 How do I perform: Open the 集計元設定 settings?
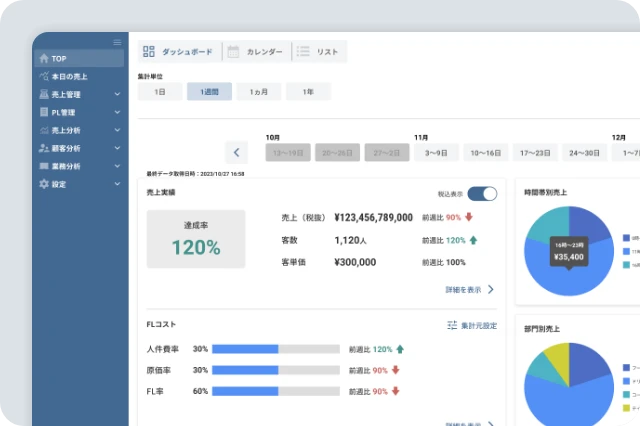coord(471,326)
